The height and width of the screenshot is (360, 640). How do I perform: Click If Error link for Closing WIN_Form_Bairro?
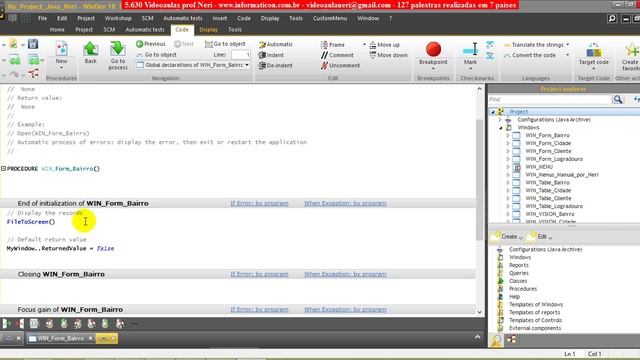pyautogui.click(x=259, y=274)
